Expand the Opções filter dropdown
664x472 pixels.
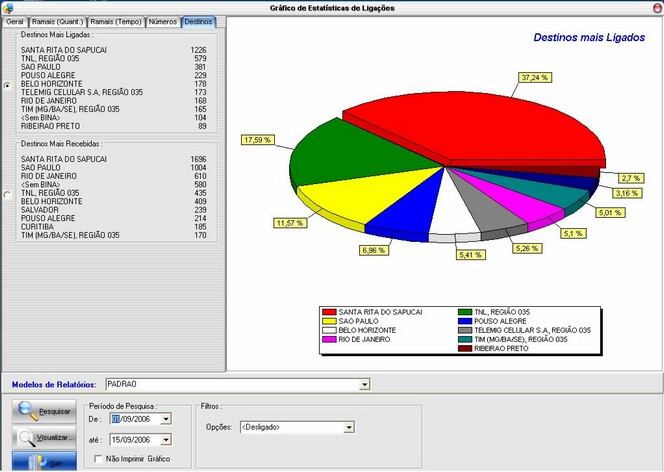click(349, 427)
